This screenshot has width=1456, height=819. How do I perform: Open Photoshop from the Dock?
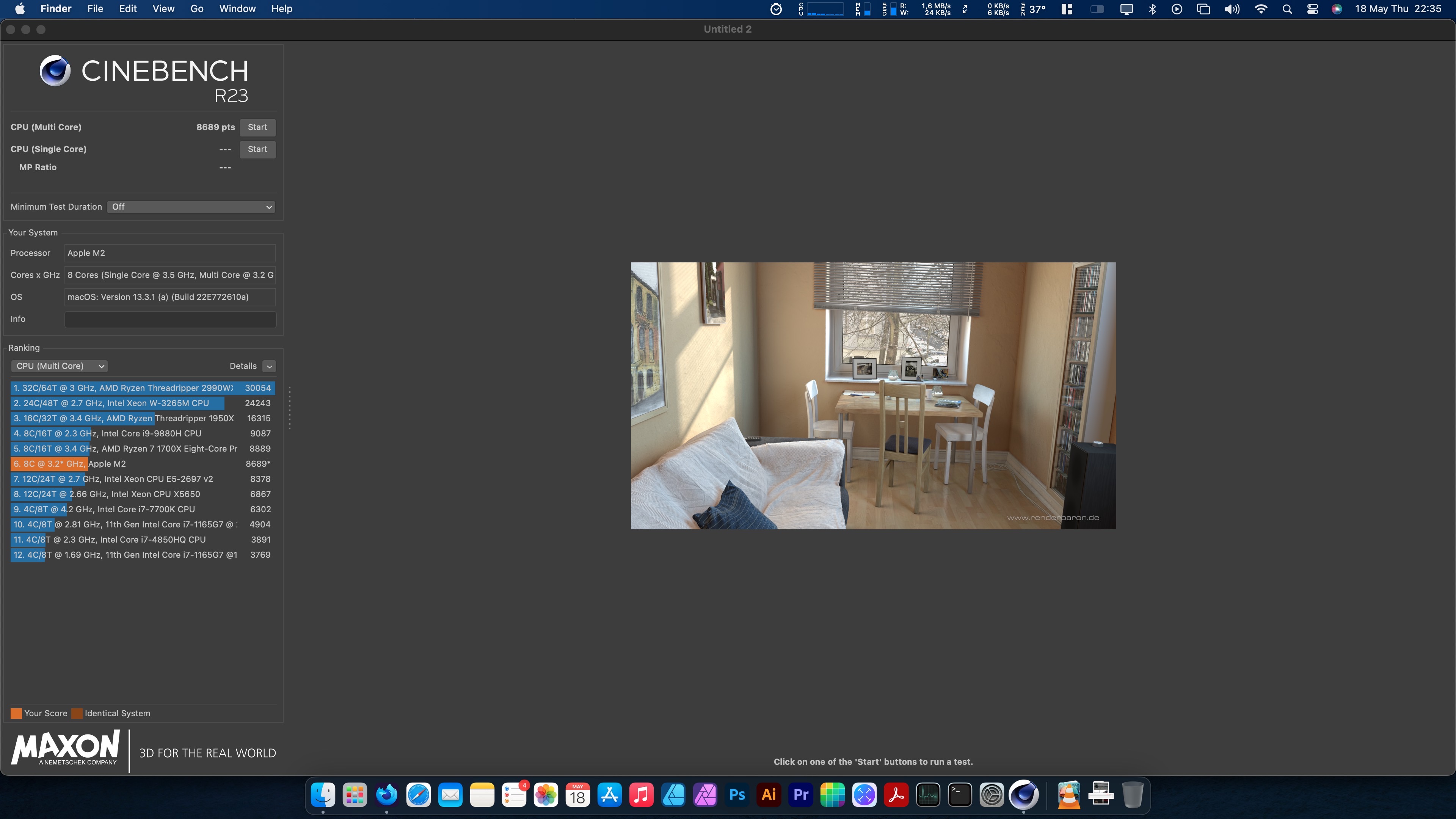(737, 795)
